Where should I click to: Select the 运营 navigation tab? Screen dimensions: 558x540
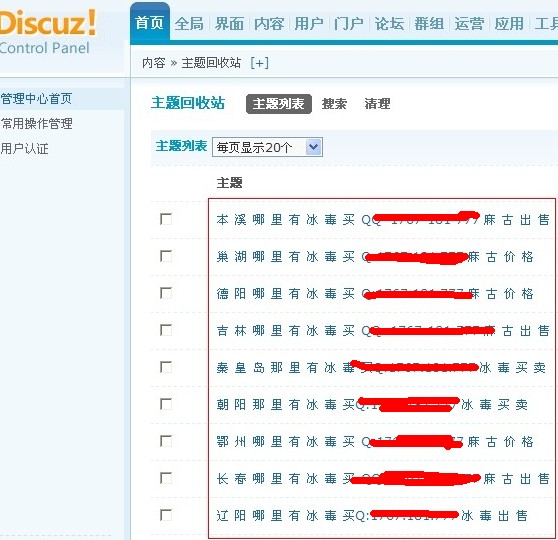[469, 24]
